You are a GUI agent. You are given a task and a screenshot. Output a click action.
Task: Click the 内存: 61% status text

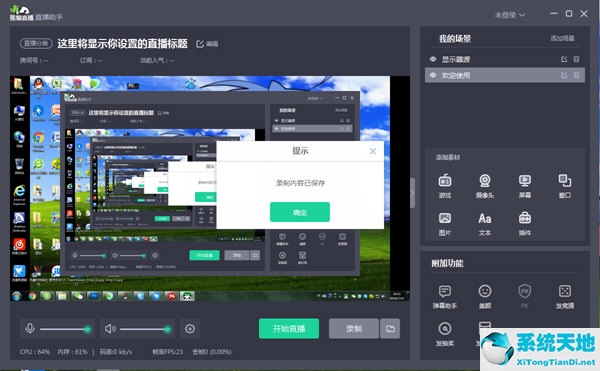click(72, 351)
